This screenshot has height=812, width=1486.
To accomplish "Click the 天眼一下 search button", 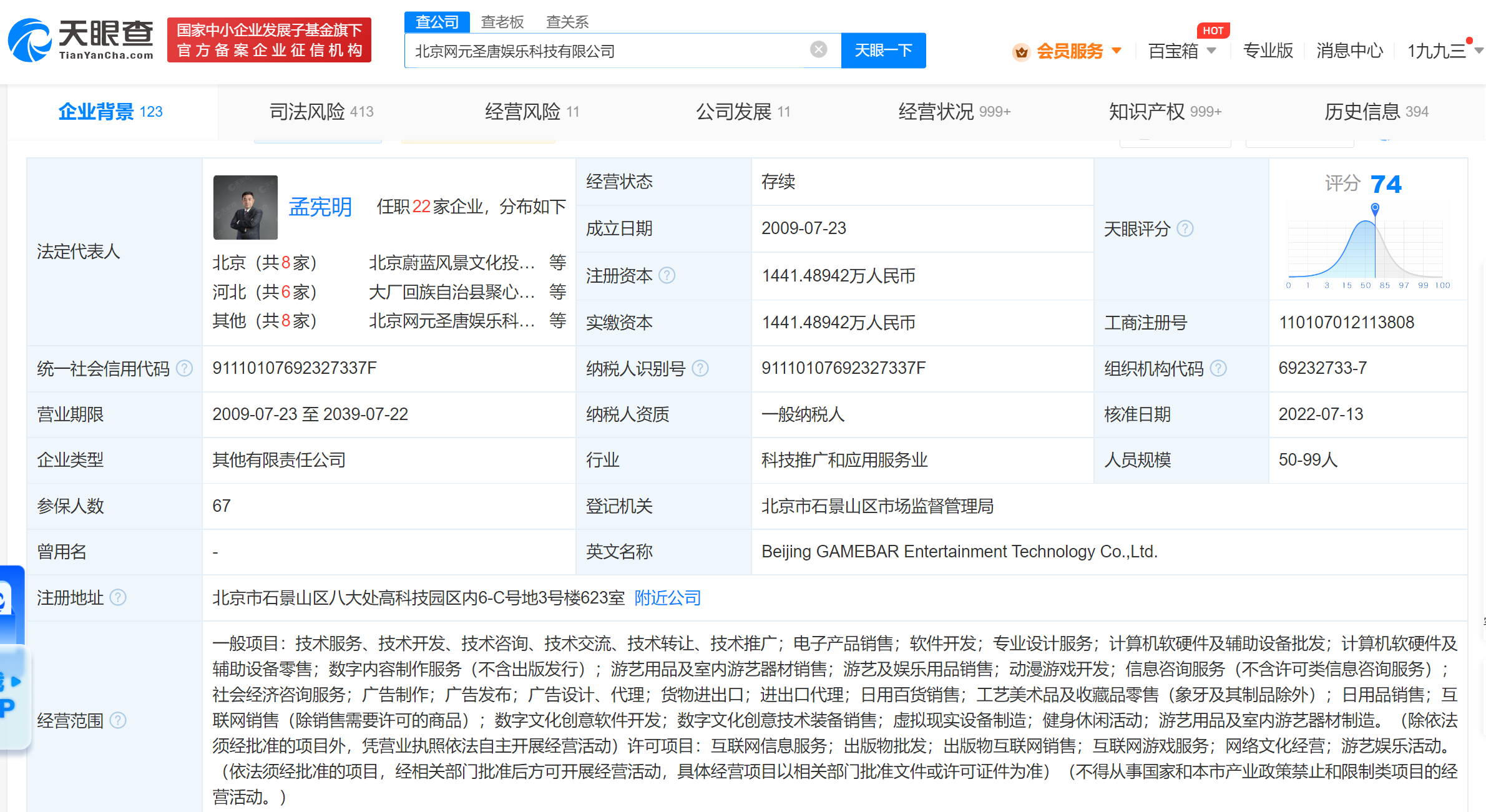I will [x=883, y=51].
